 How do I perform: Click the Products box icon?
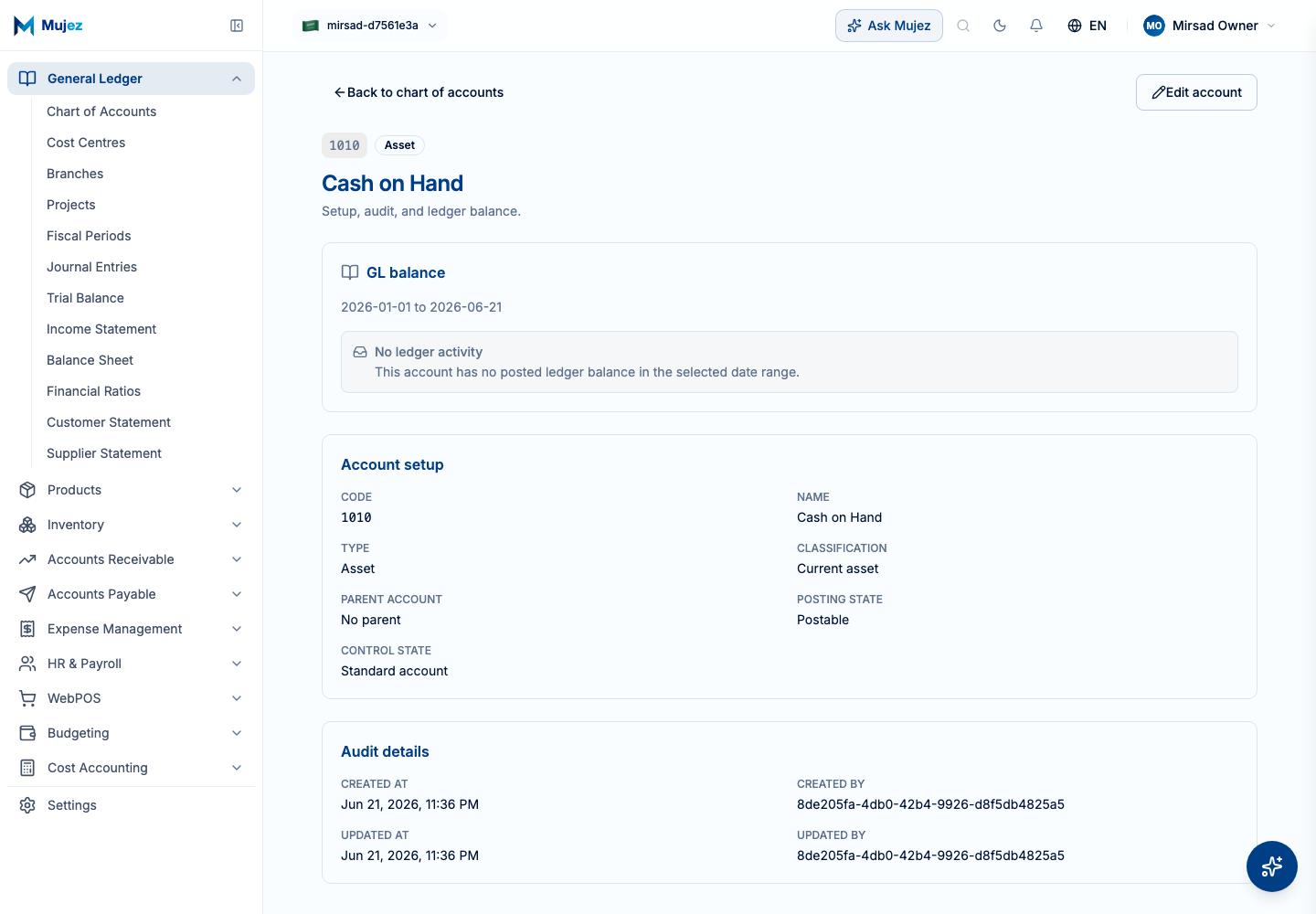[27, 490]
